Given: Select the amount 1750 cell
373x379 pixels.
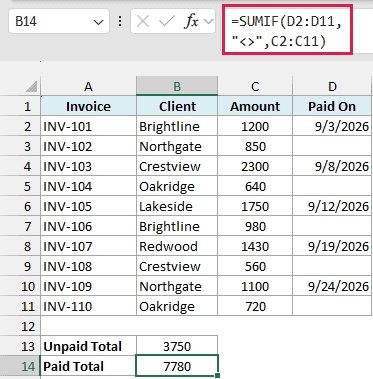Looking at the screenshot, I should tap(255, 206).
